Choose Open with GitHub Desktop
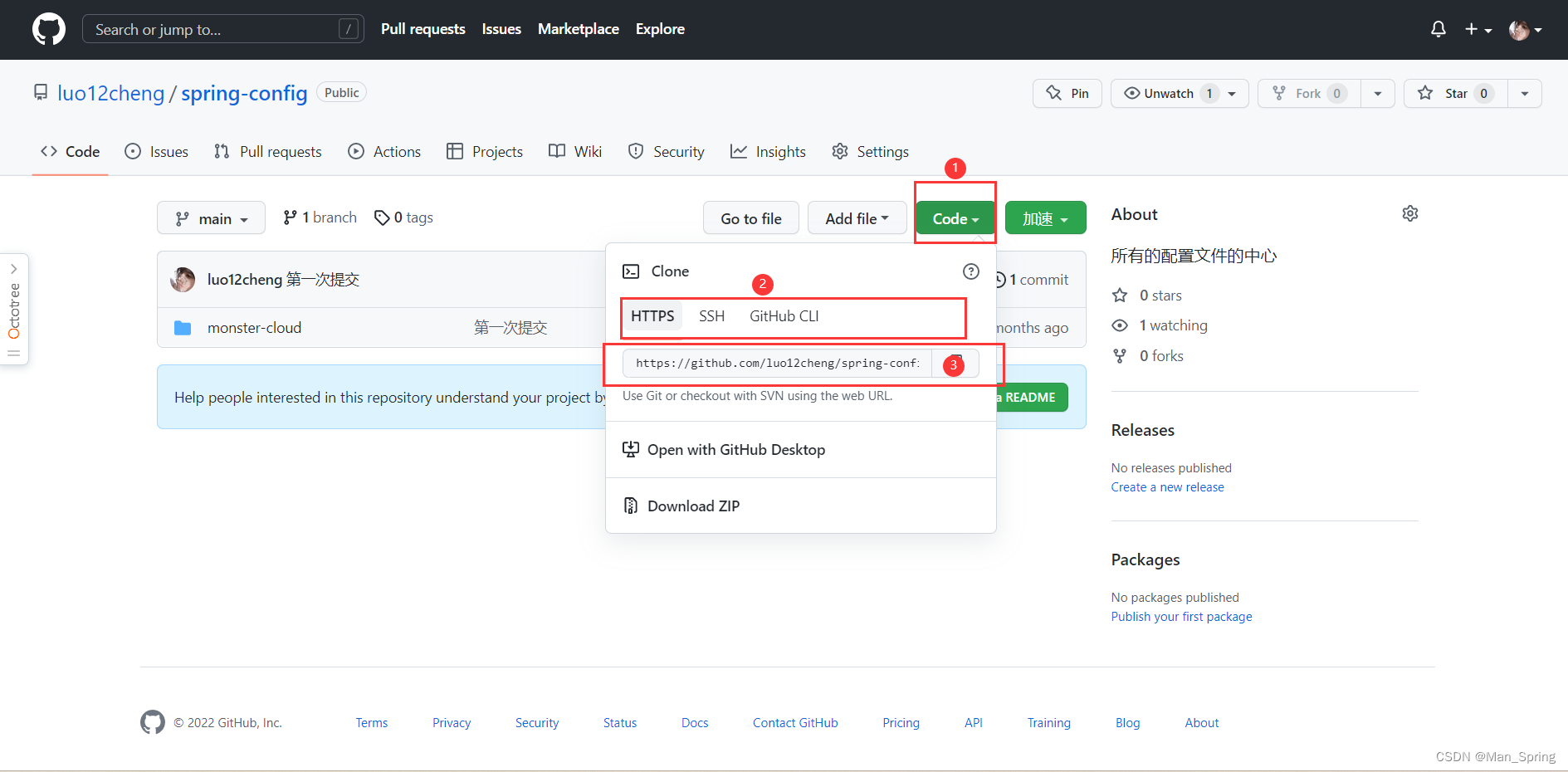The width and height of the screenshot is (1568, 772). pos(724,450)
